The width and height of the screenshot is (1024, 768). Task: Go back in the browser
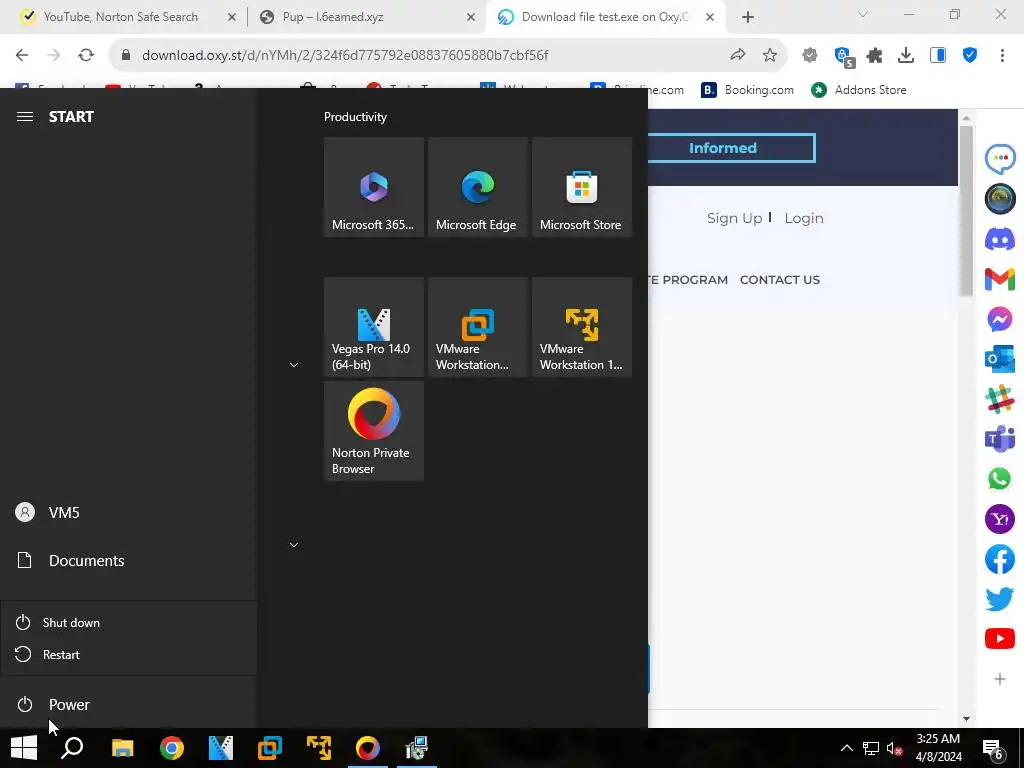pos(22,56)
